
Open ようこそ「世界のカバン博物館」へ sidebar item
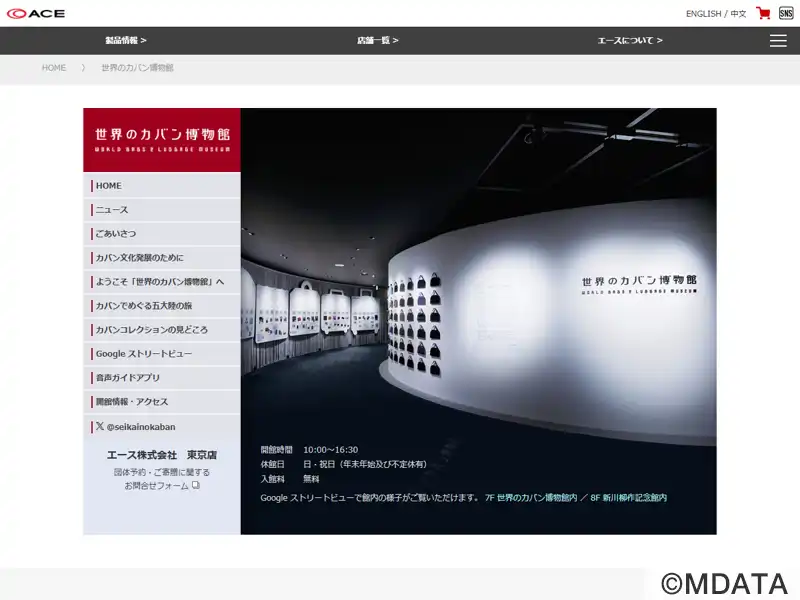point(162,282)
